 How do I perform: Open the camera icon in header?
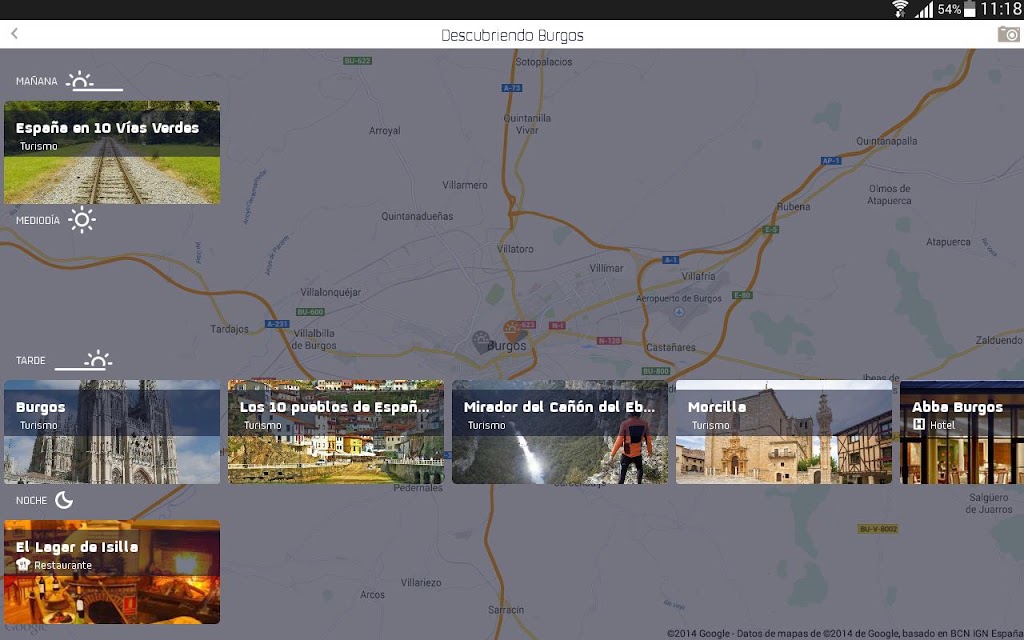pos(1009,34)
